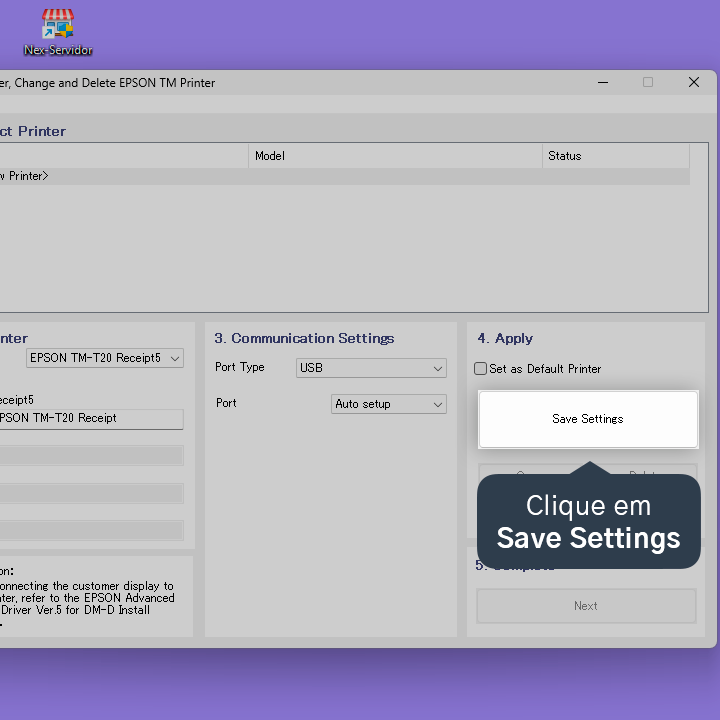Screen dimensions: 720x720
Task: Click the EPSON TM-T20 Receipt name field
Action: coord(91,419)
